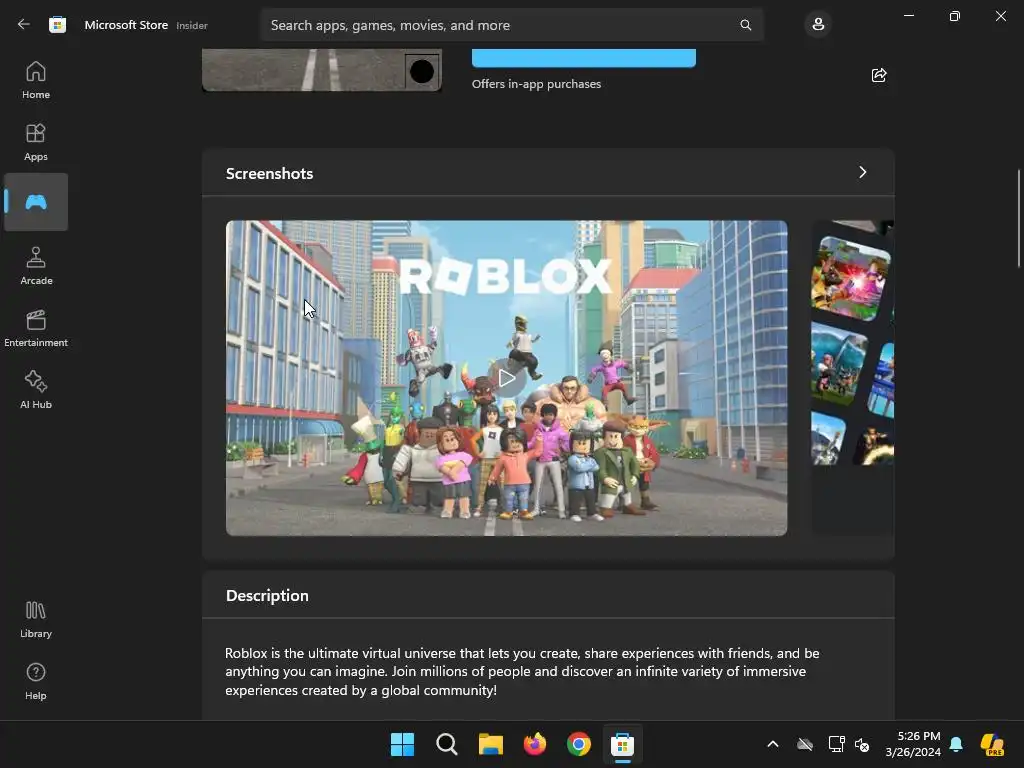Open the Arcade section in sidebar

pos(36,266)
